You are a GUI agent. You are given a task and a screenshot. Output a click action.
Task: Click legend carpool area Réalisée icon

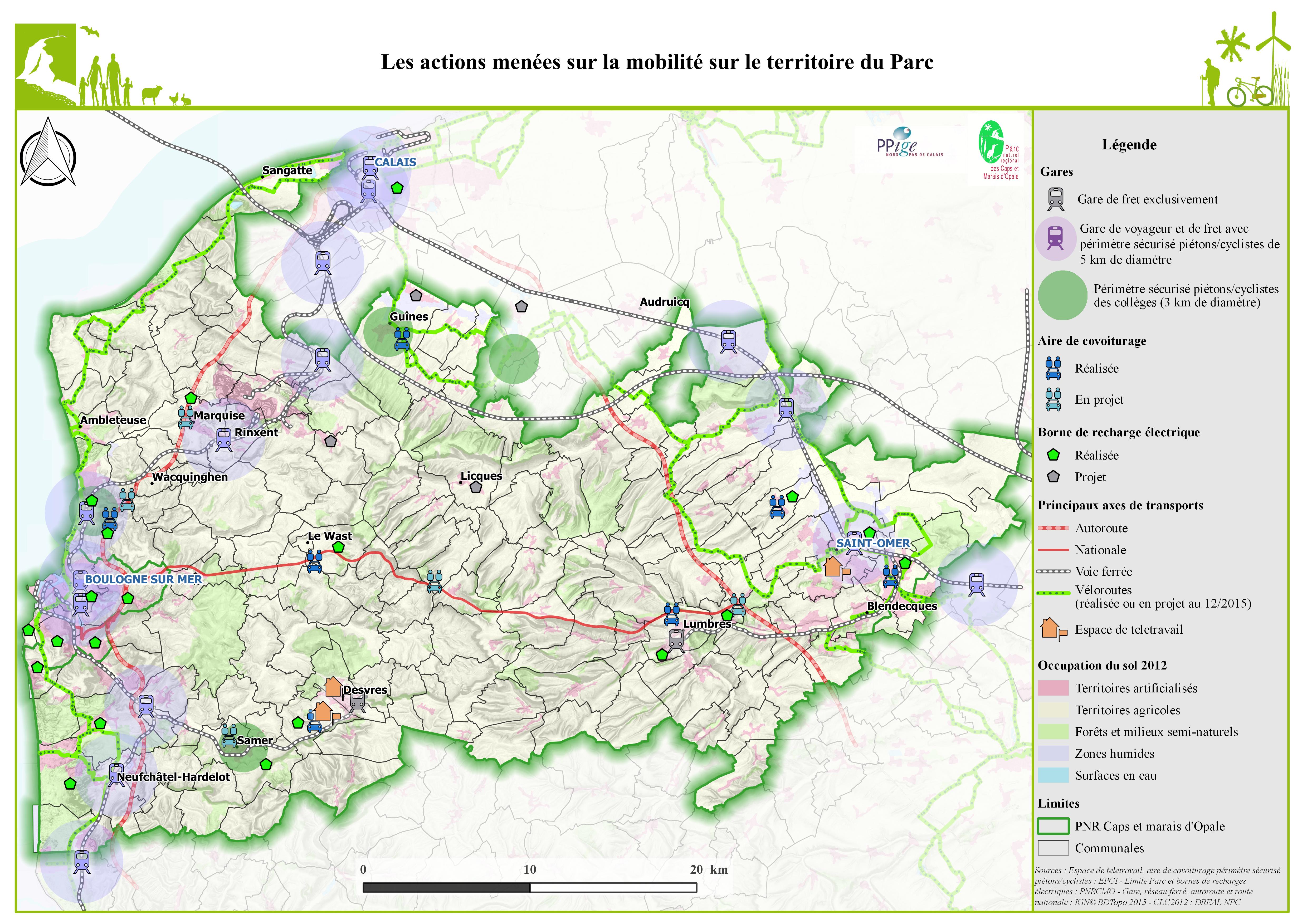point(1054,368)
